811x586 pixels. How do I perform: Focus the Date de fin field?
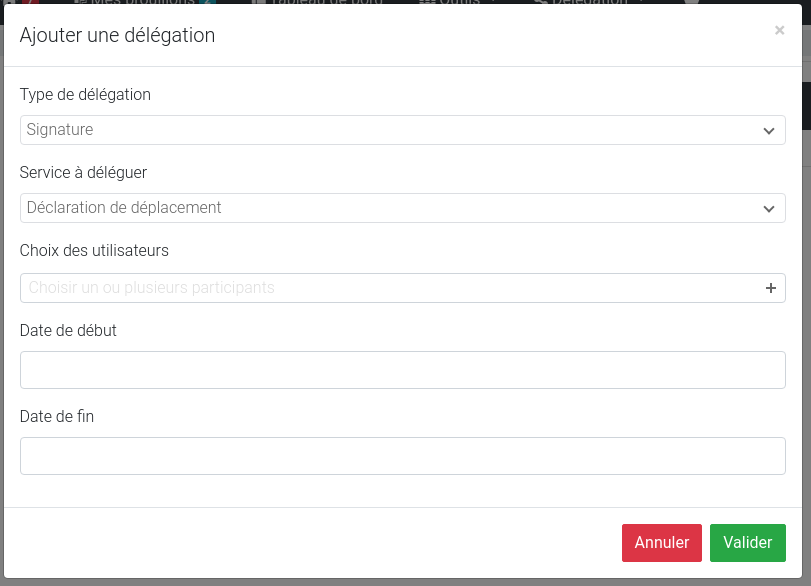(x=402, y=456)
